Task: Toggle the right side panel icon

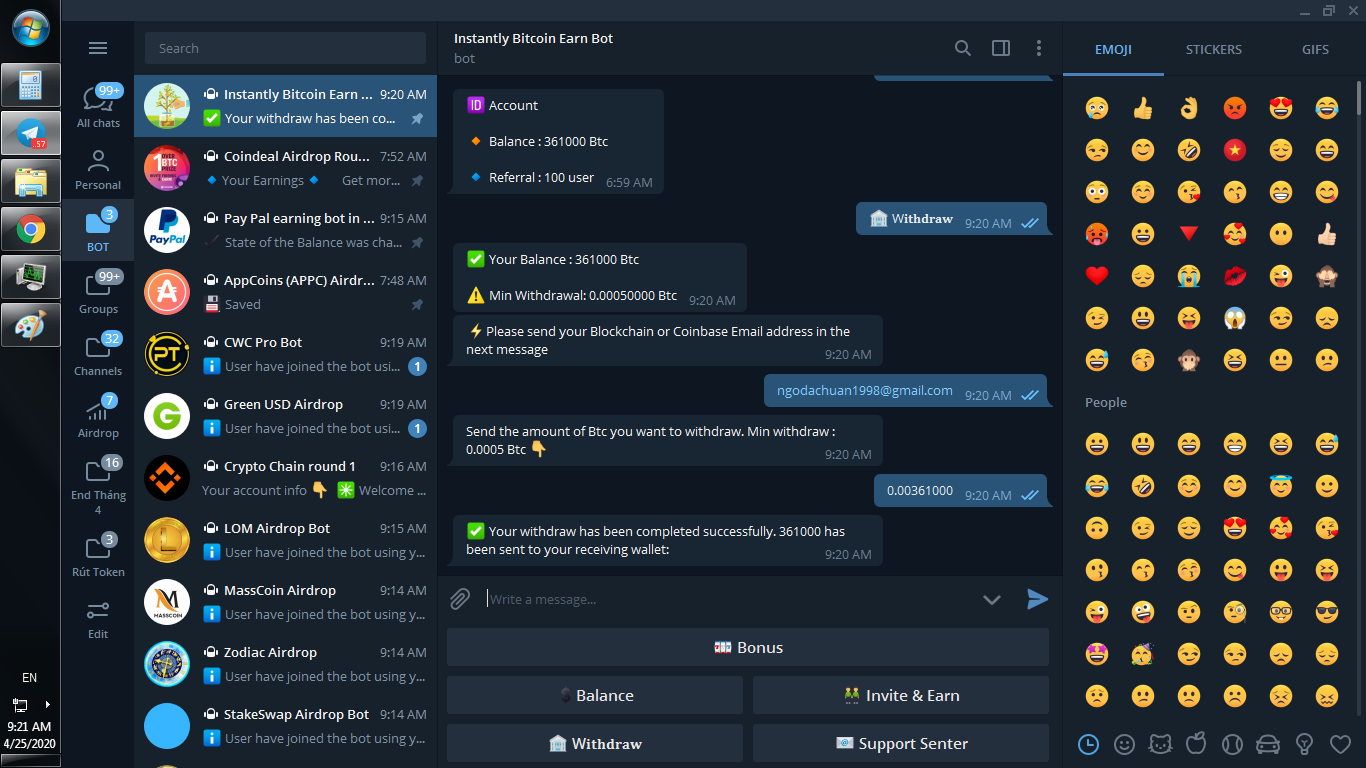Action: click(1001, 48)
